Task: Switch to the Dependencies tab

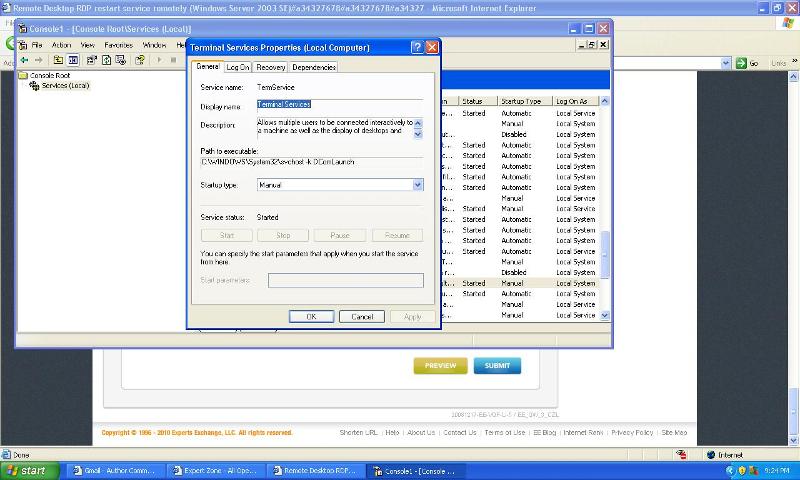Action: 314,67
